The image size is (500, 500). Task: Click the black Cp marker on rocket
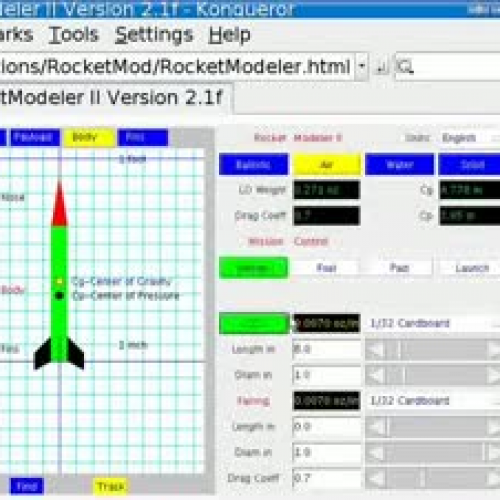coord(60,296)
